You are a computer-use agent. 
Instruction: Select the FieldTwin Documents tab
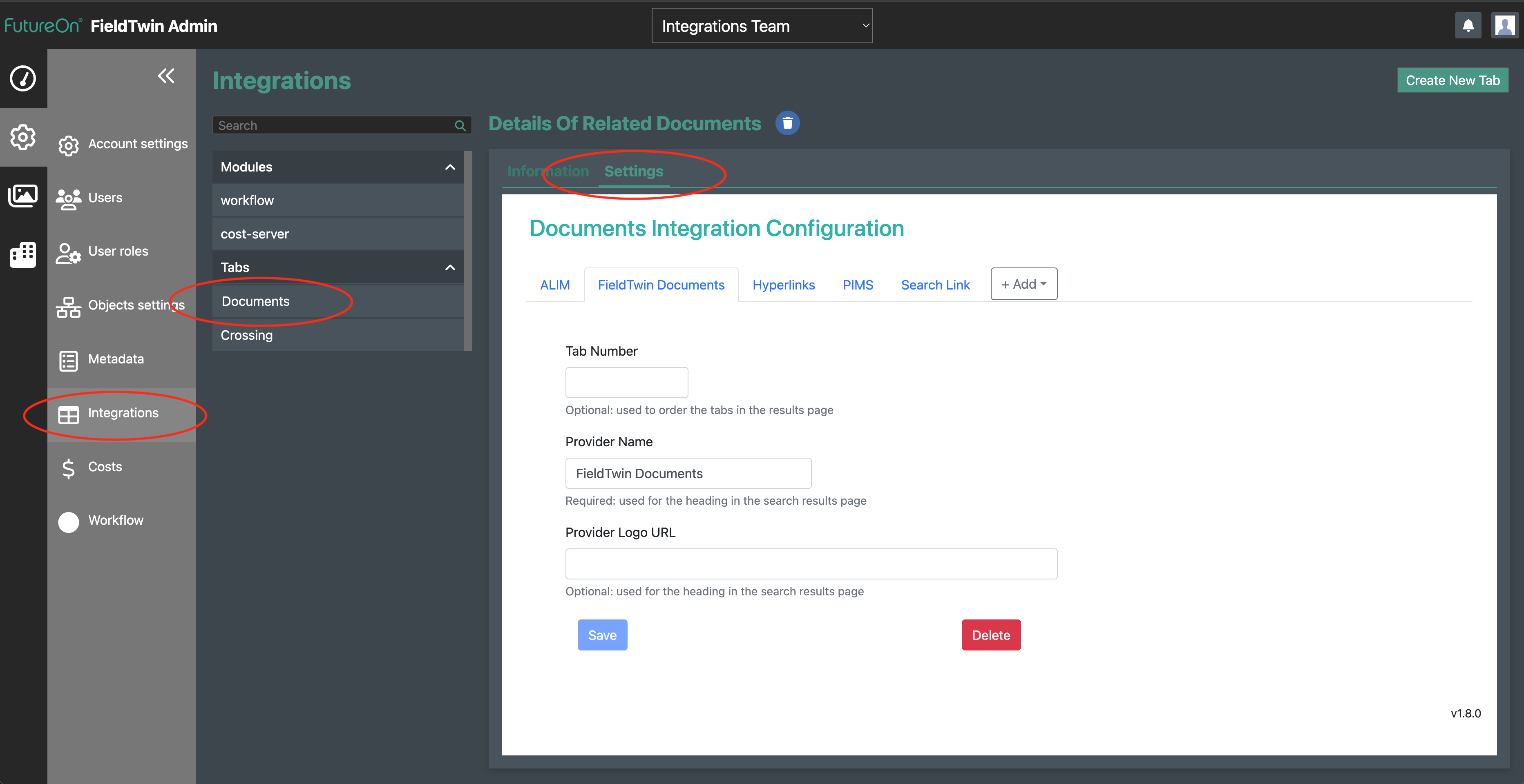pyautogui.click(x=661, y=285)
